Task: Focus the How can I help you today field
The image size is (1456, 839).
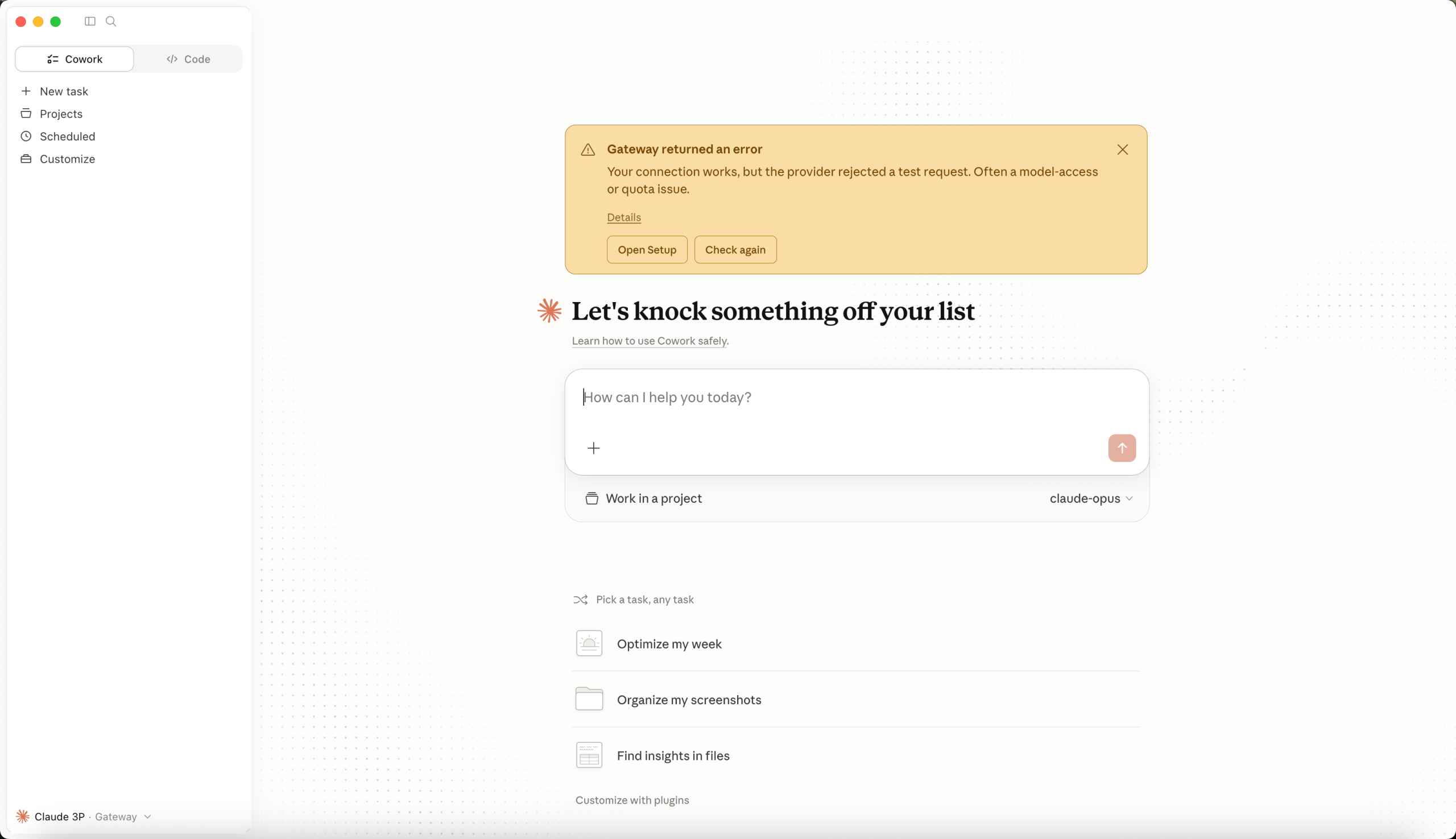Action: [856, 397]
